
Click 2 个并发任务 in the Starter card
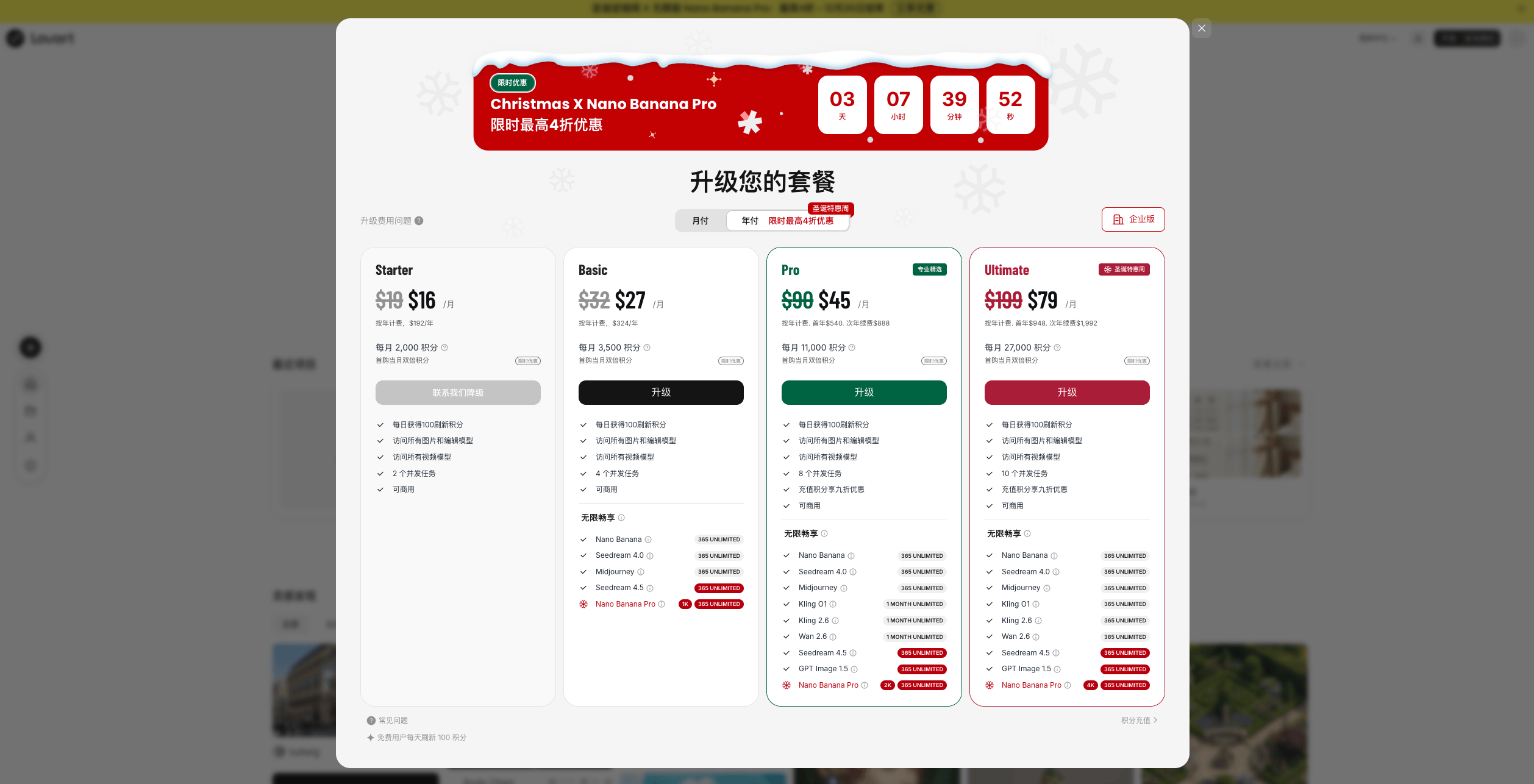point(414,474)
